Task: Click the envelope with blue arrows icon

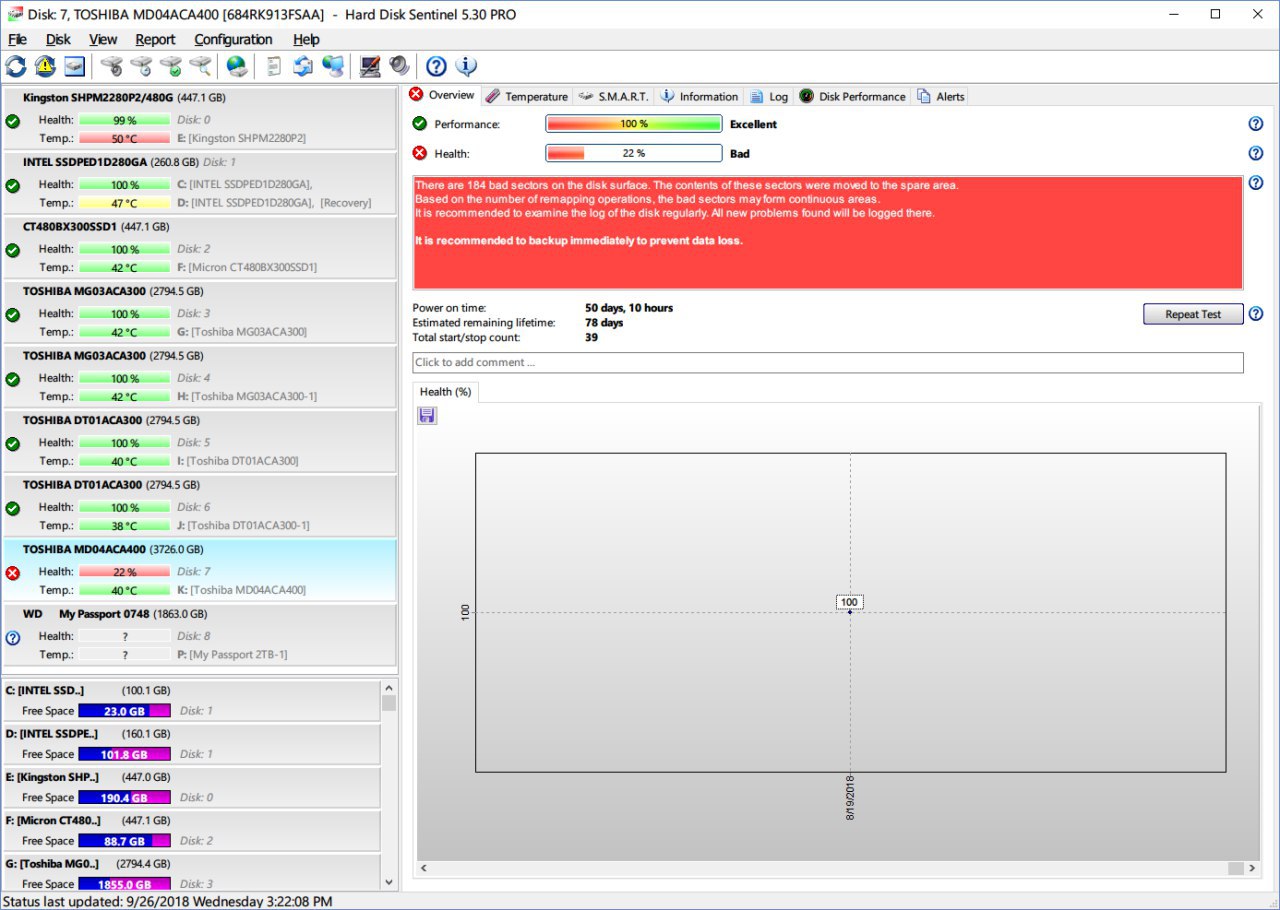Action: pyautogui.click(x=303, y=66)
